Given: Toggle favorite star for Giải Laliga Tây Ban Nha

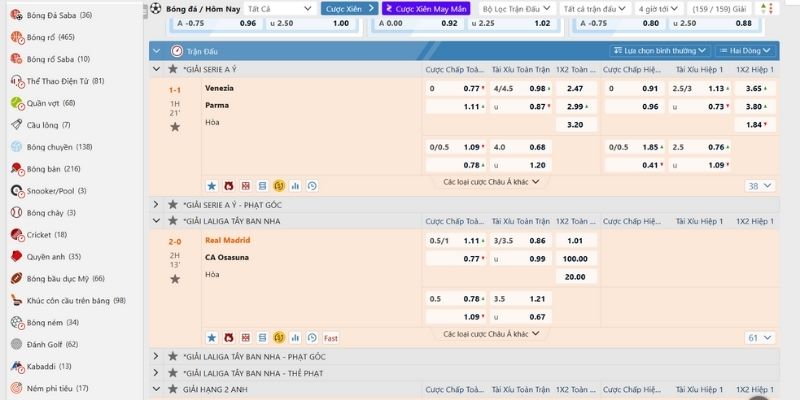Looking at the screenshot, I should (x=174, y=221).
